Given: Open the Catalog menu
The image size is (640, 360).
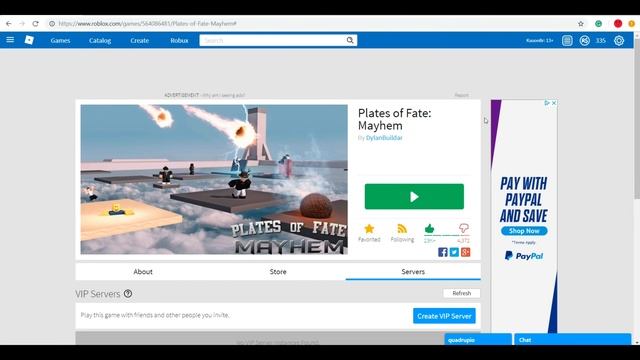Looking at the screenshot, I should coord(100,40).
